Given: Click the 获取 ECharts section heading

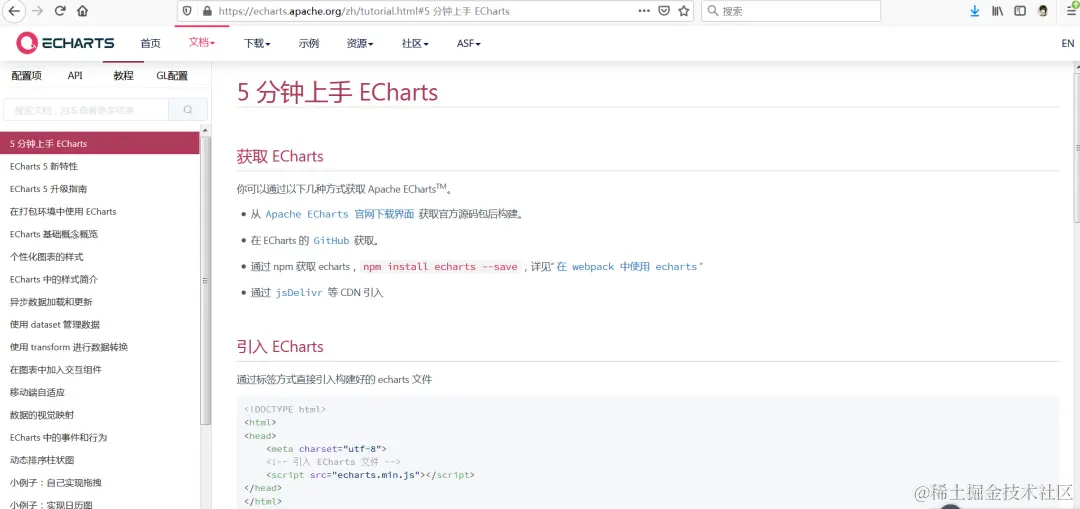Looking at the screenshot, I should (x=280, y=156).
